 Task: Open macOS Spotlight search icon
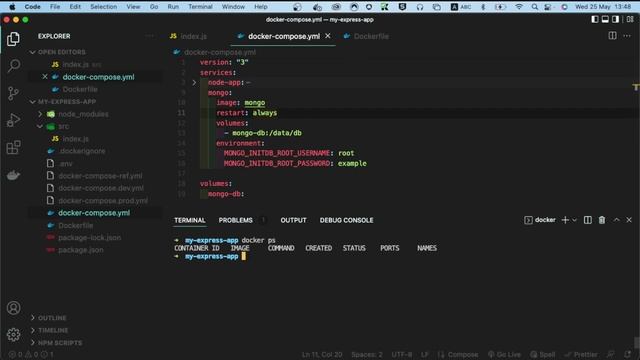tap(535, 7)
